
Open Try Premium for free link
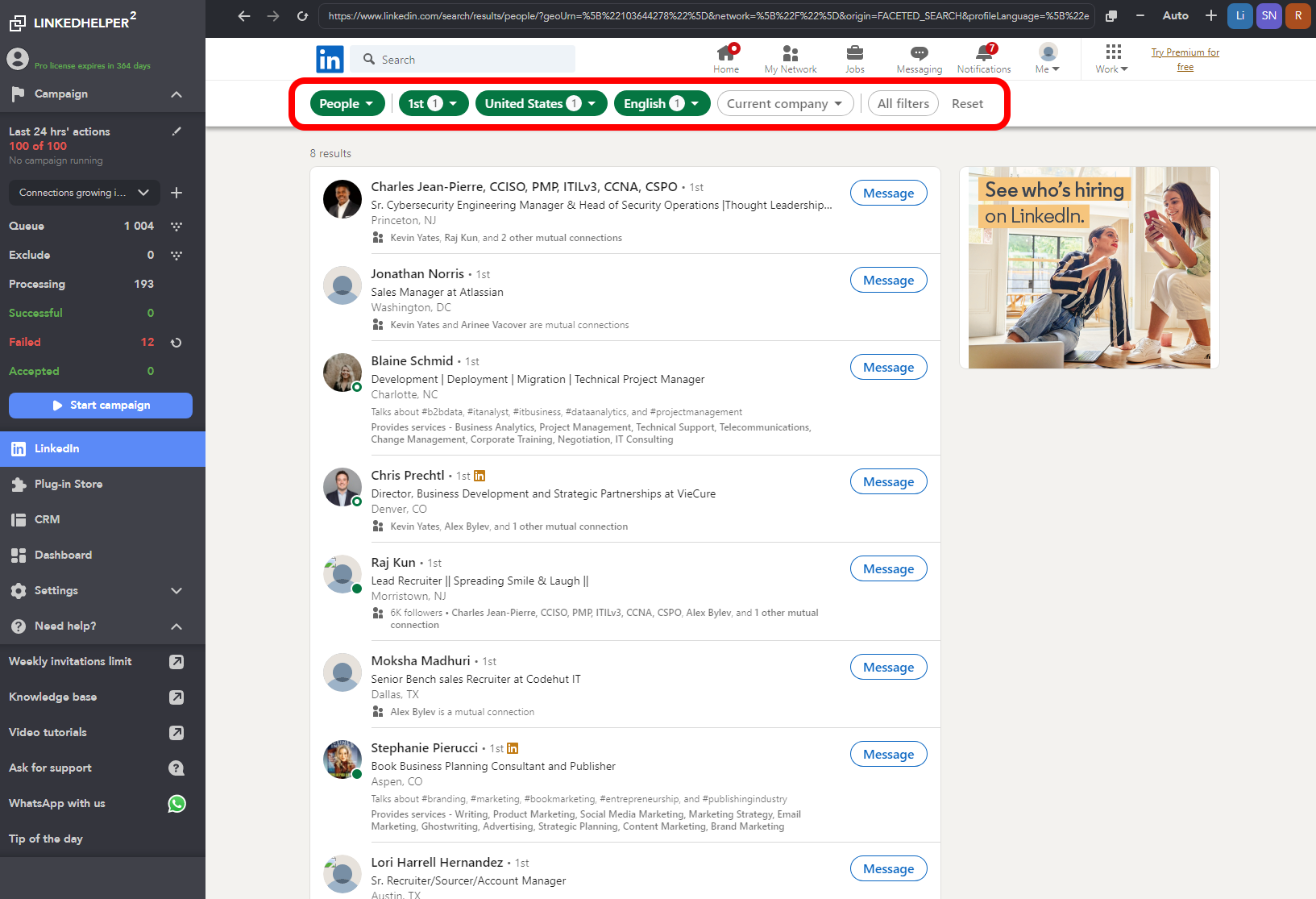pyautogui.click(x=1185, y=60)
